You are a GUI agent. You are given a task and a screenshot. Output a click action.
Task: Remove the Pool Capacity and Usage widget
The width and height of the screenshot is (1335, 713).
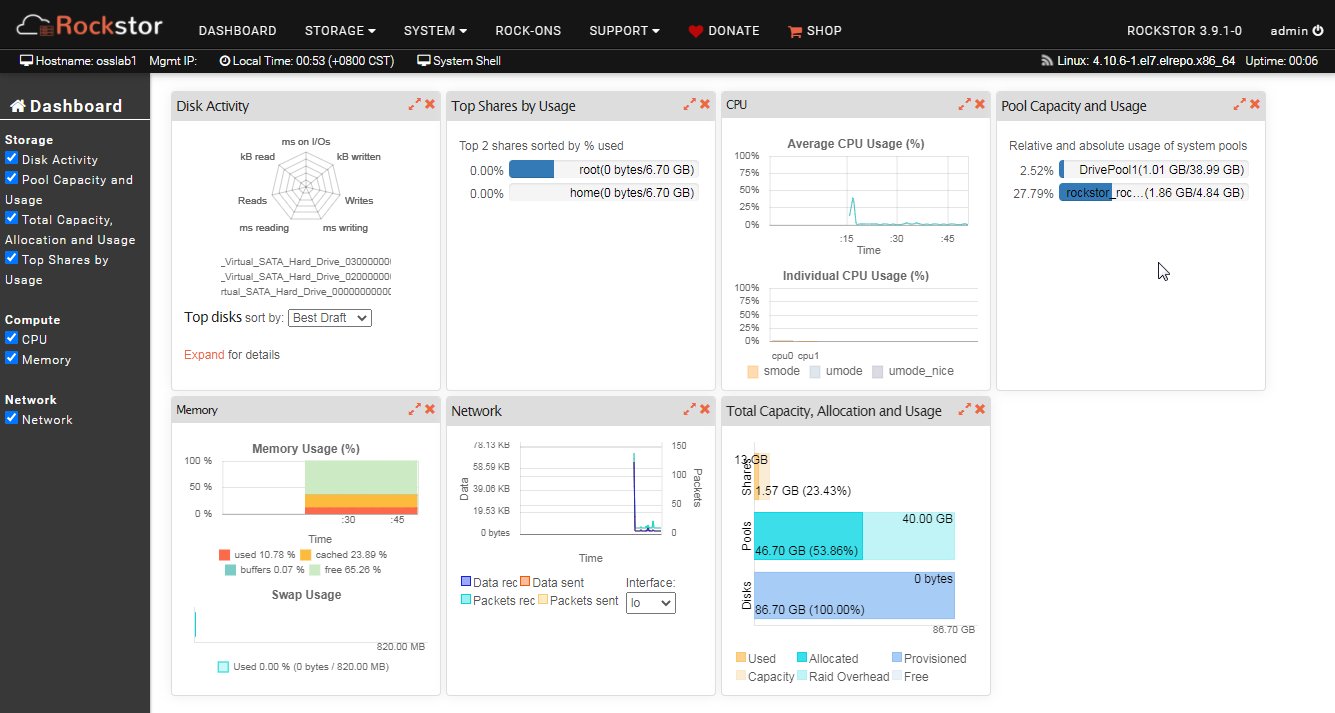[1255, 104]
